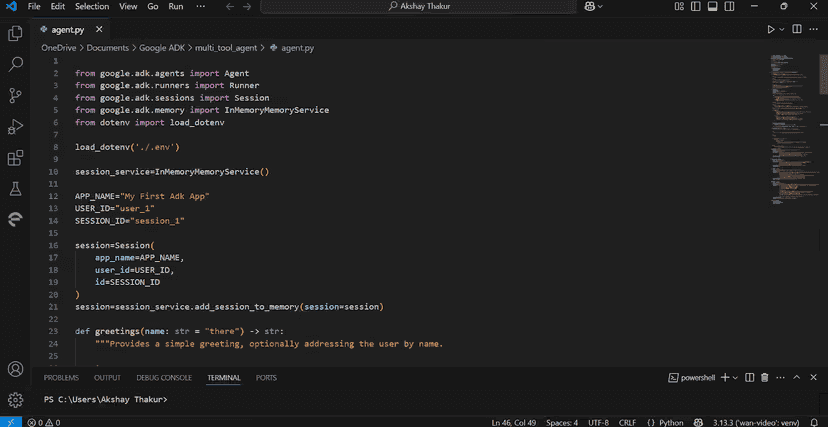Open the Selection menu
The height and width of the screenshot is (427, 828).
[90, 6]
